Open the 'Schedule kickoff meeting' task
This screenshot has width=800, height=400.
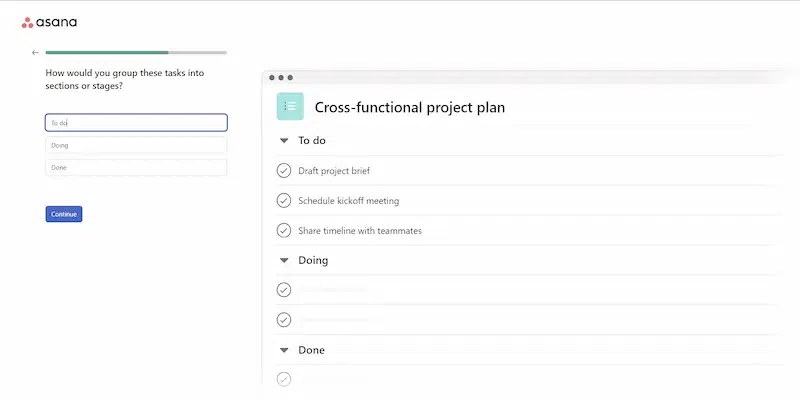point(348,201)
